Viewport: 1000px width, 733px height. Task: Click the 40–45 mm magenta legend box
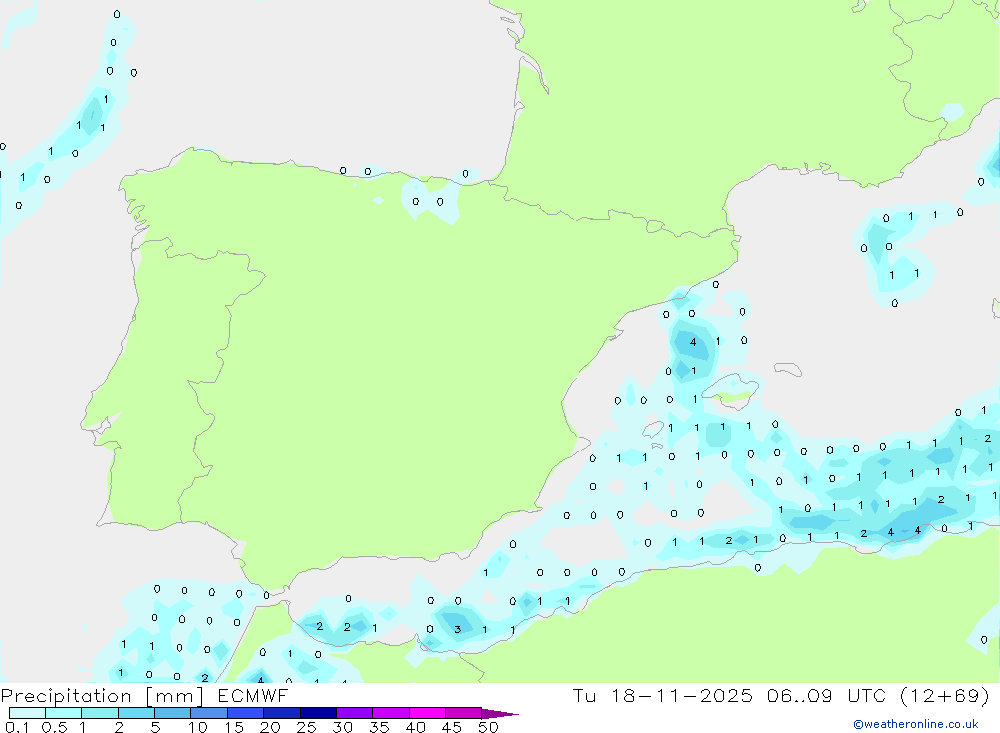tap(427, 713)
